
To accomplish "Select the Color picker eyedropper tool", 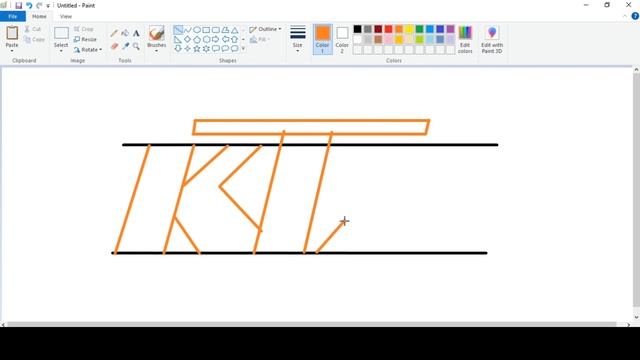I will tap(125, 46).
